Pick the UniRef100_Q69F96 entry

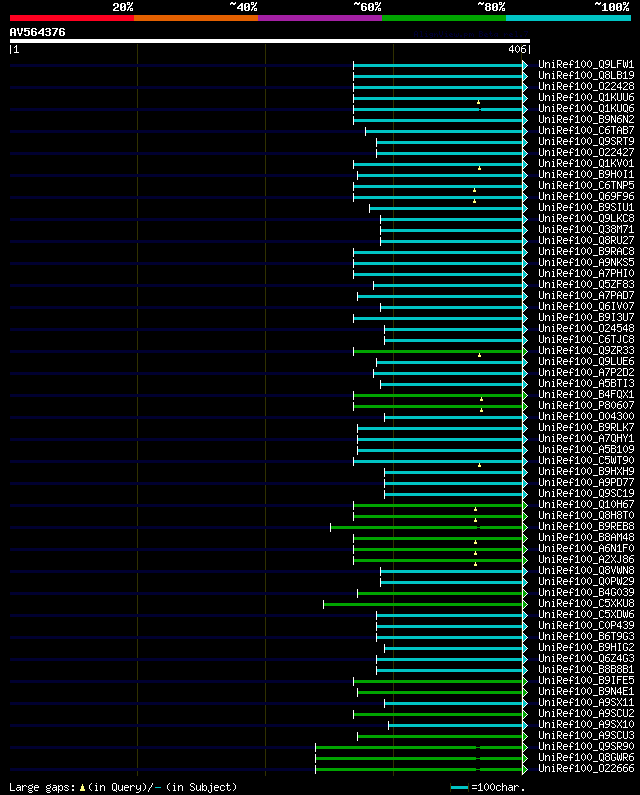click(x=586, y=197)
